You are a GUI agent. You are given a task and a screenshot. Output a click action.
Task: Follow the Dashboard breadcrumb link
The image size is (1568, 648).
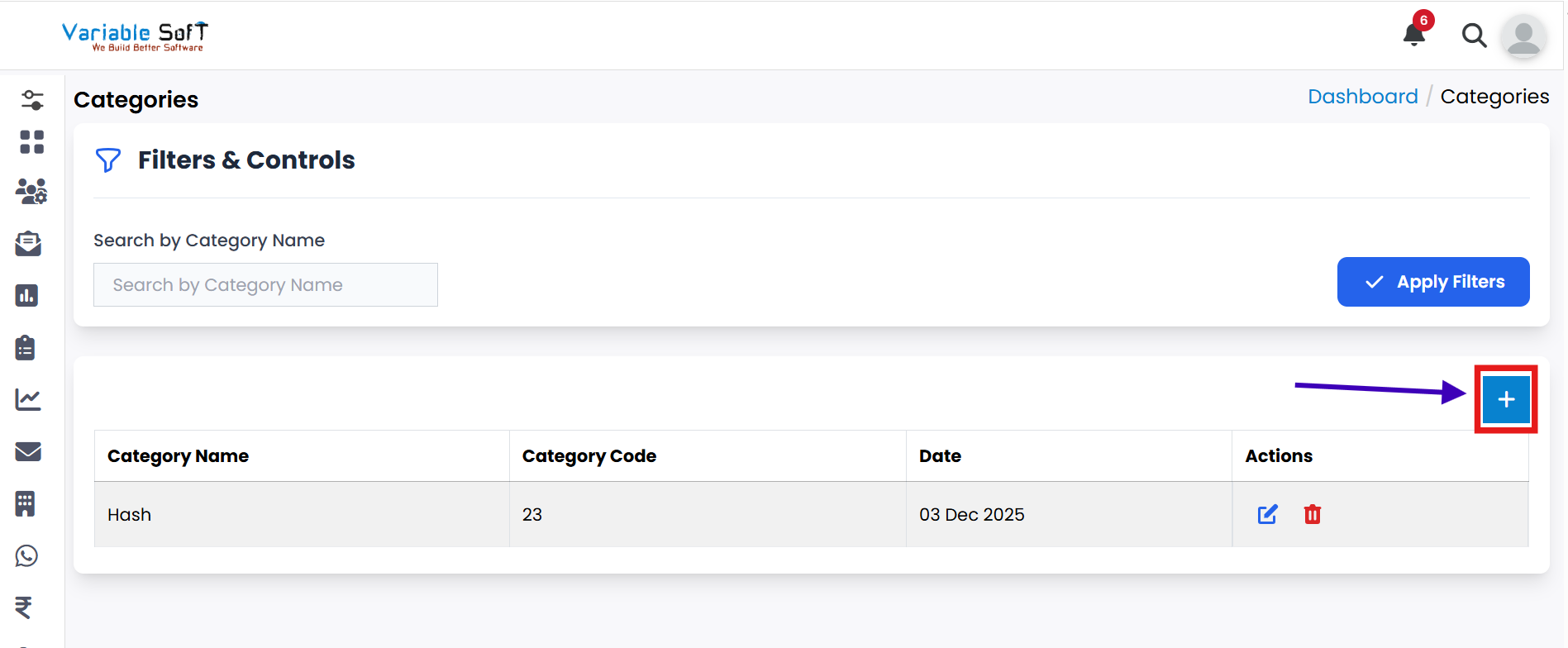(x=1362, y=97)
